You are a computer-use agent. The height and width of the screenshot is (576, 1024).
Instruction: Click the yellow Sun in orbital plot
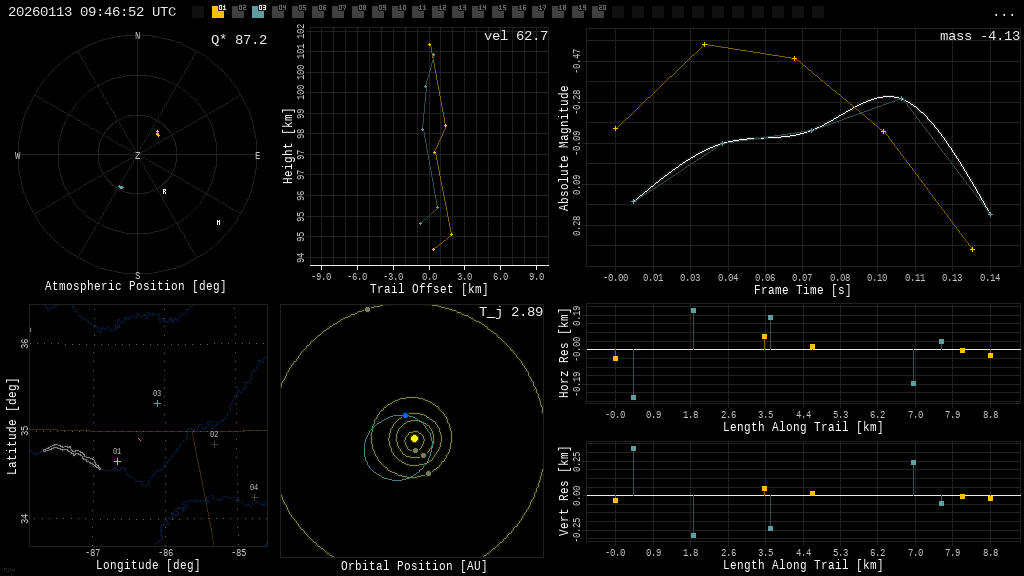[x=414, y=438]
